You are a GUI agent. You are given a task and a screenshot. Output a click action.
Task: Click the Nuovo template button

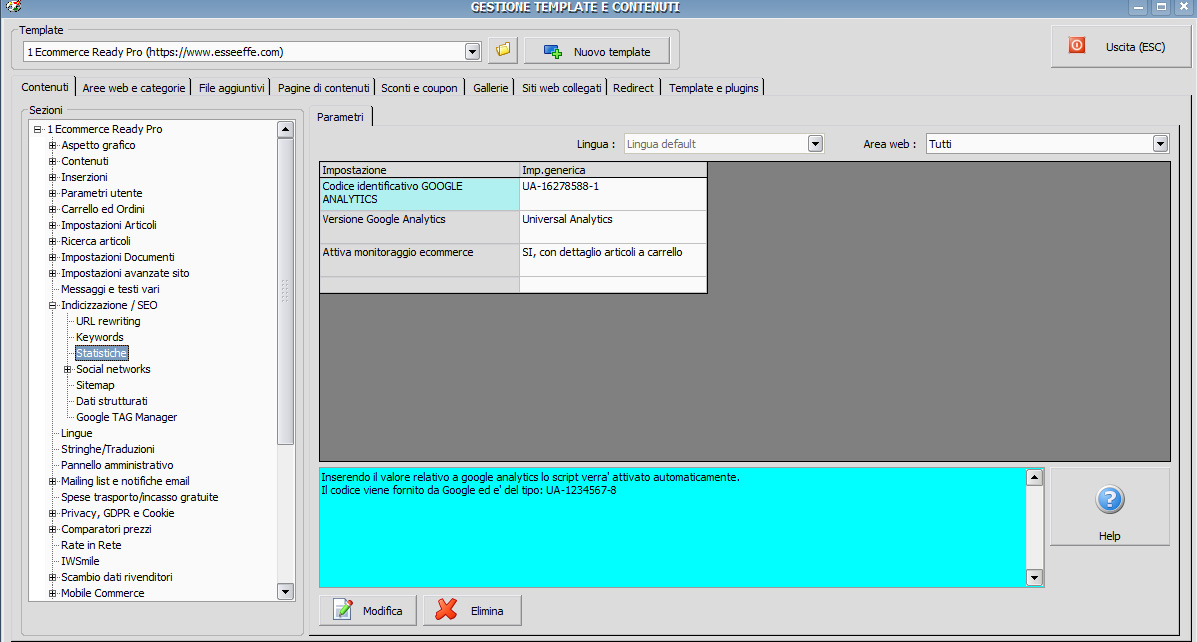pyautogui.click(x=597, y=51)
